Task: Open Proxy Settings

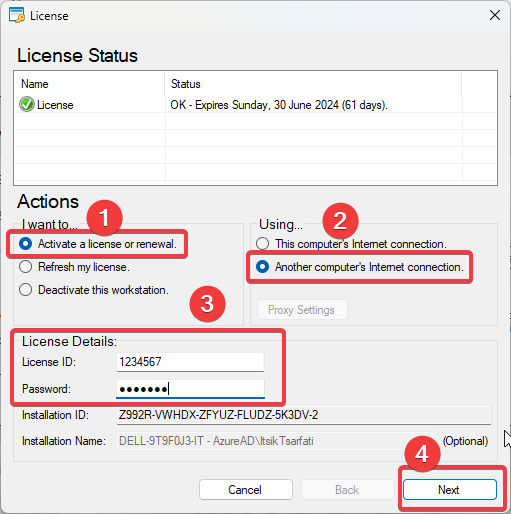Action: click(302, 310)
